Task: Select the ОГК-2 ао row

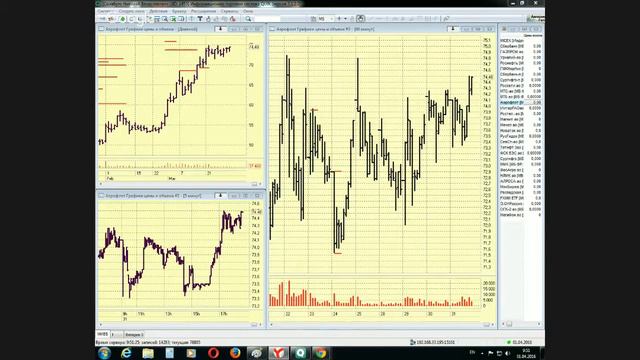Action: [520, 209]
